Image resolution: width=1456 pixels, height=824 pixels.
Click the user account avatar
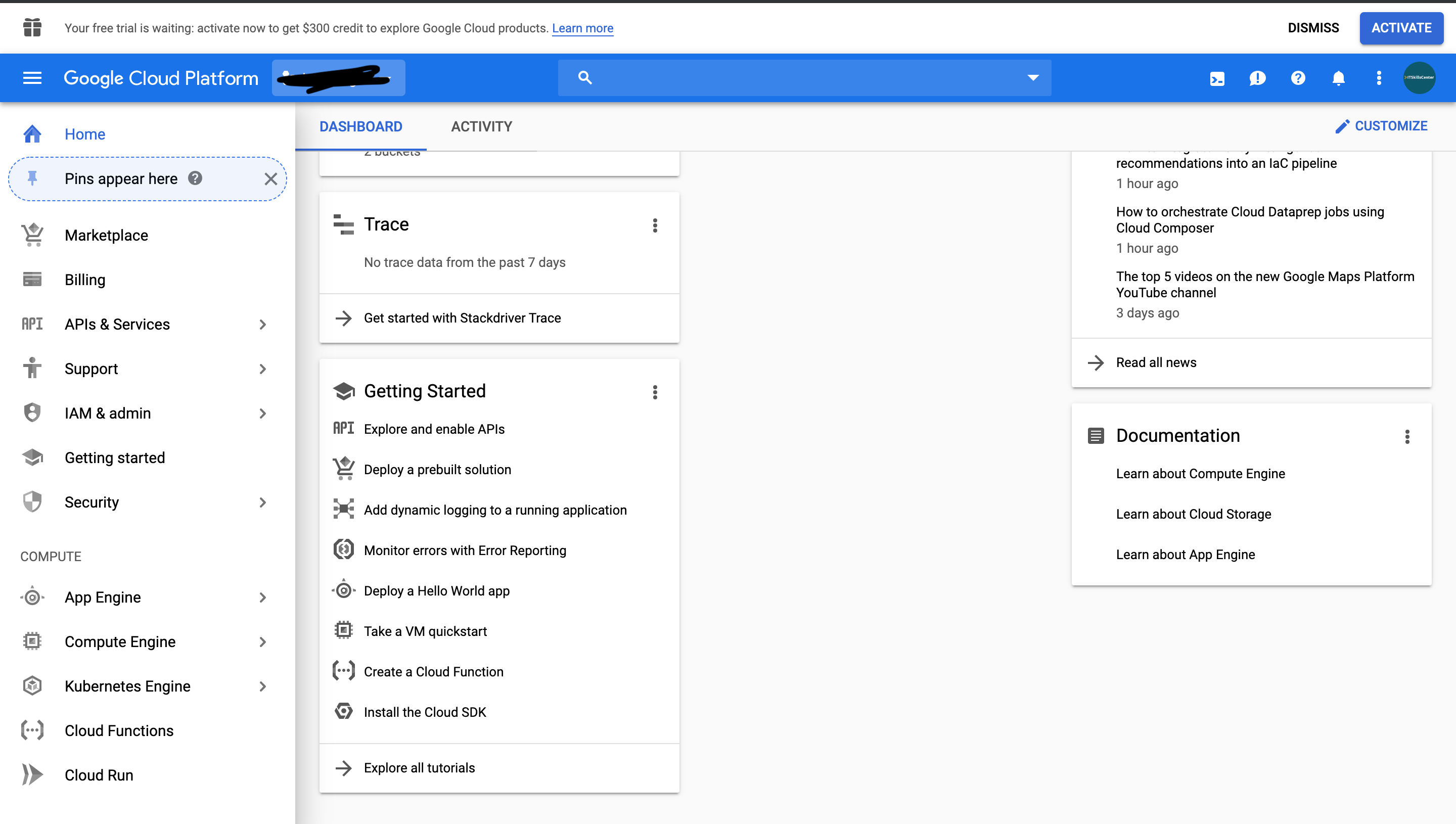coord(1419,78)
